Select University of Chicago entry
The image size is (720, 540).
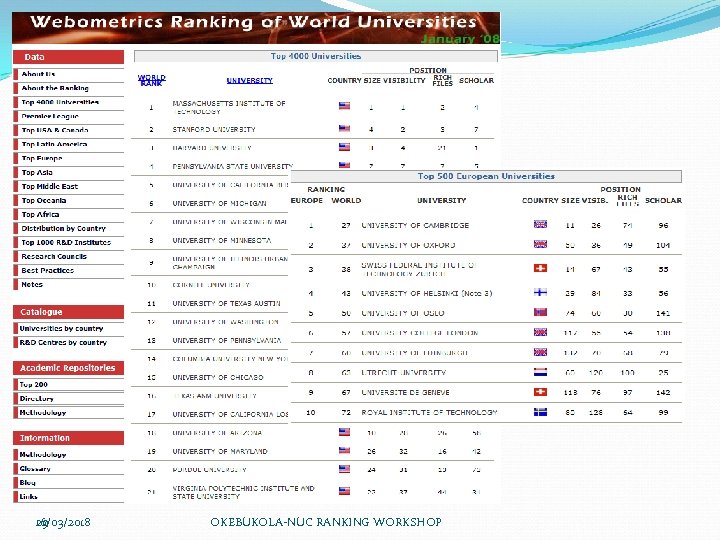[x=218, y=377]
